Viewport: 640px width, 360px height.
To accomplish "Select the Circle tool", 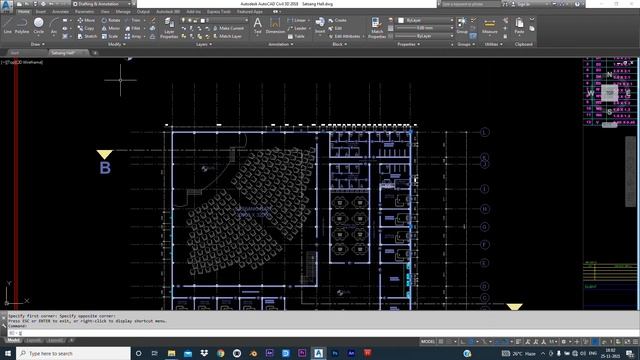I will [x=39, y=26].
